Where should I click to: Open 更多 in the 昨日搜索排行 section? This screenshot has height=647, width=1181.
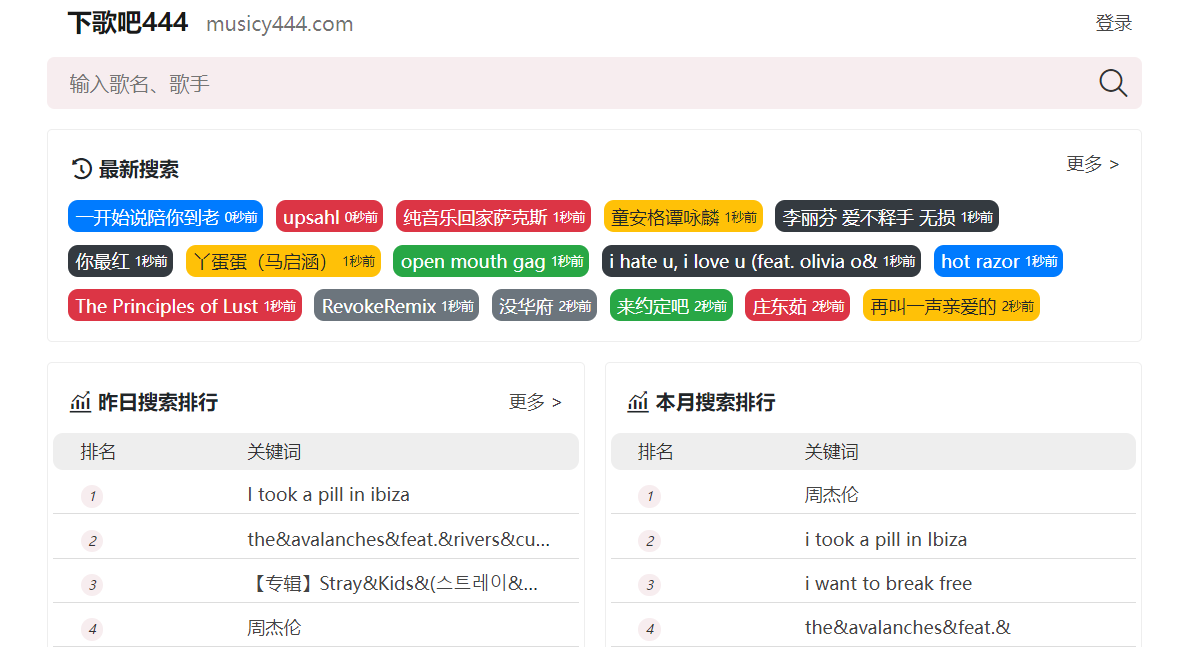(x=535, y=401)
